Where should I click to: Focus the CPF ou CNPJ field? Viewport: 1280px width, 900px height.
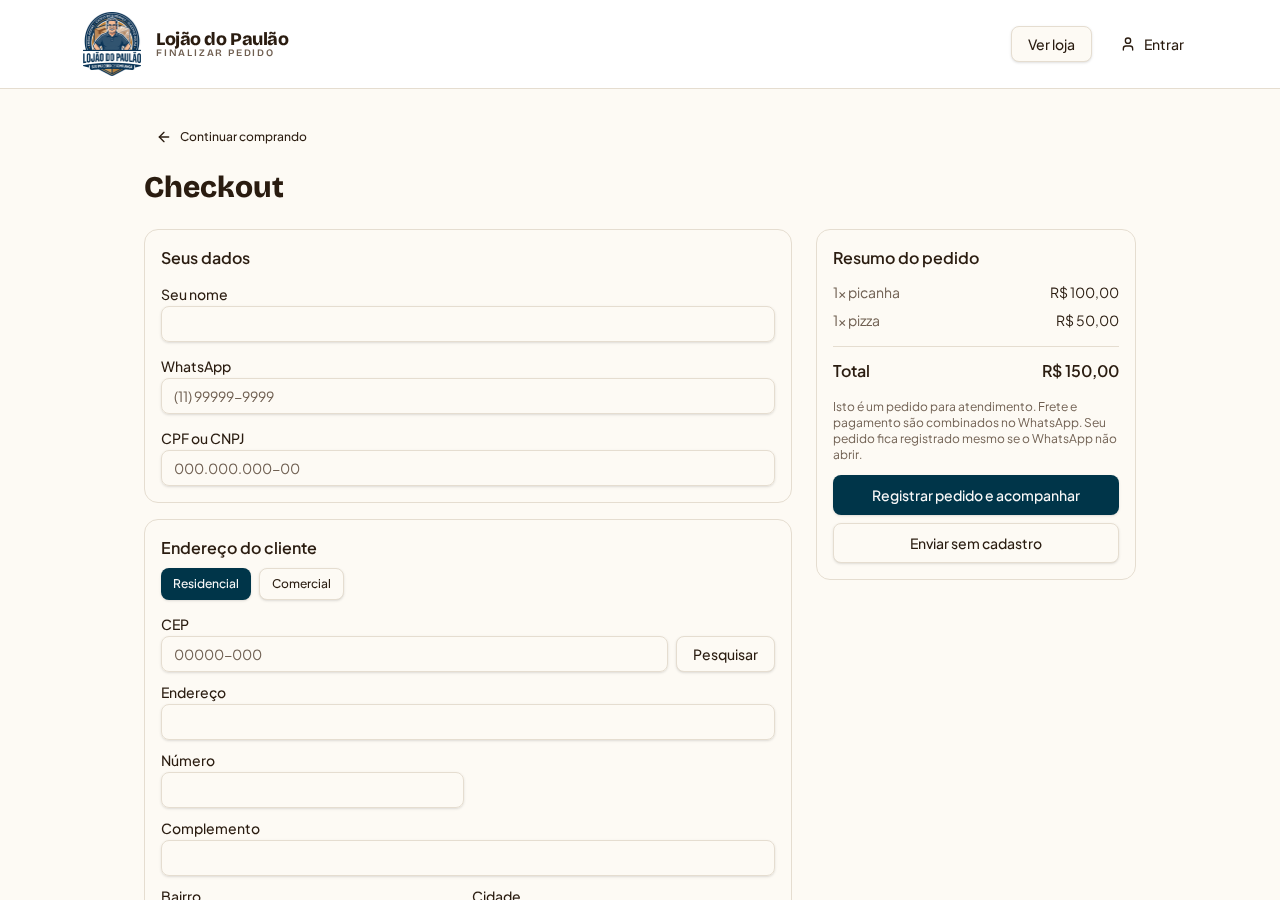(468, 468)
